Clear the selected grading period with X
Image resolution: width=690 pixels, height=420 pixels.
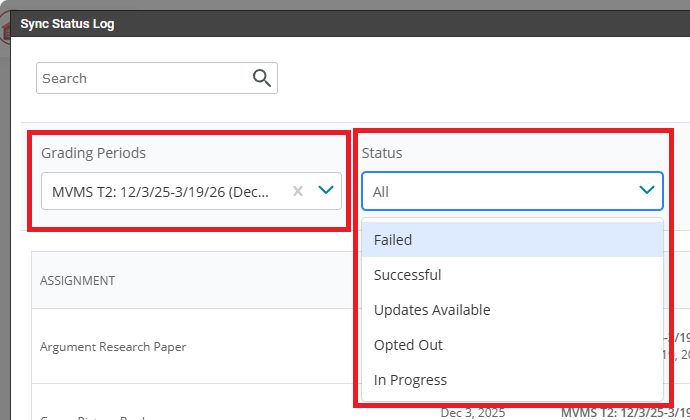point(297,191)
